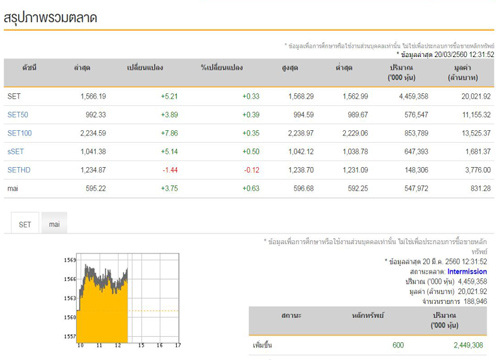
Task: Switch to the SET chart tab
Action: (25, 224)
